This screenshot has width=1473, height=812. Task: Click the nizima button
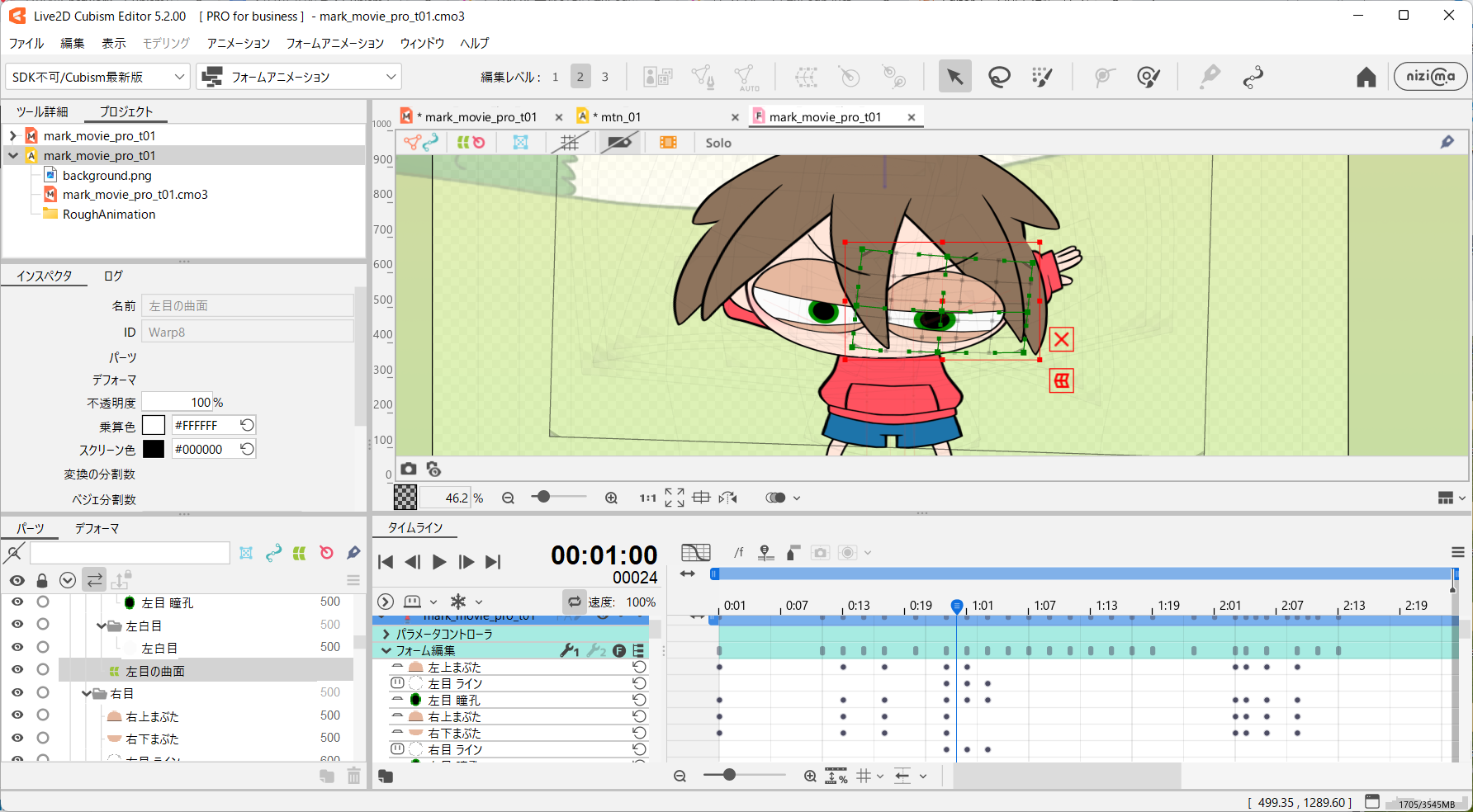tap(1430, 77)
